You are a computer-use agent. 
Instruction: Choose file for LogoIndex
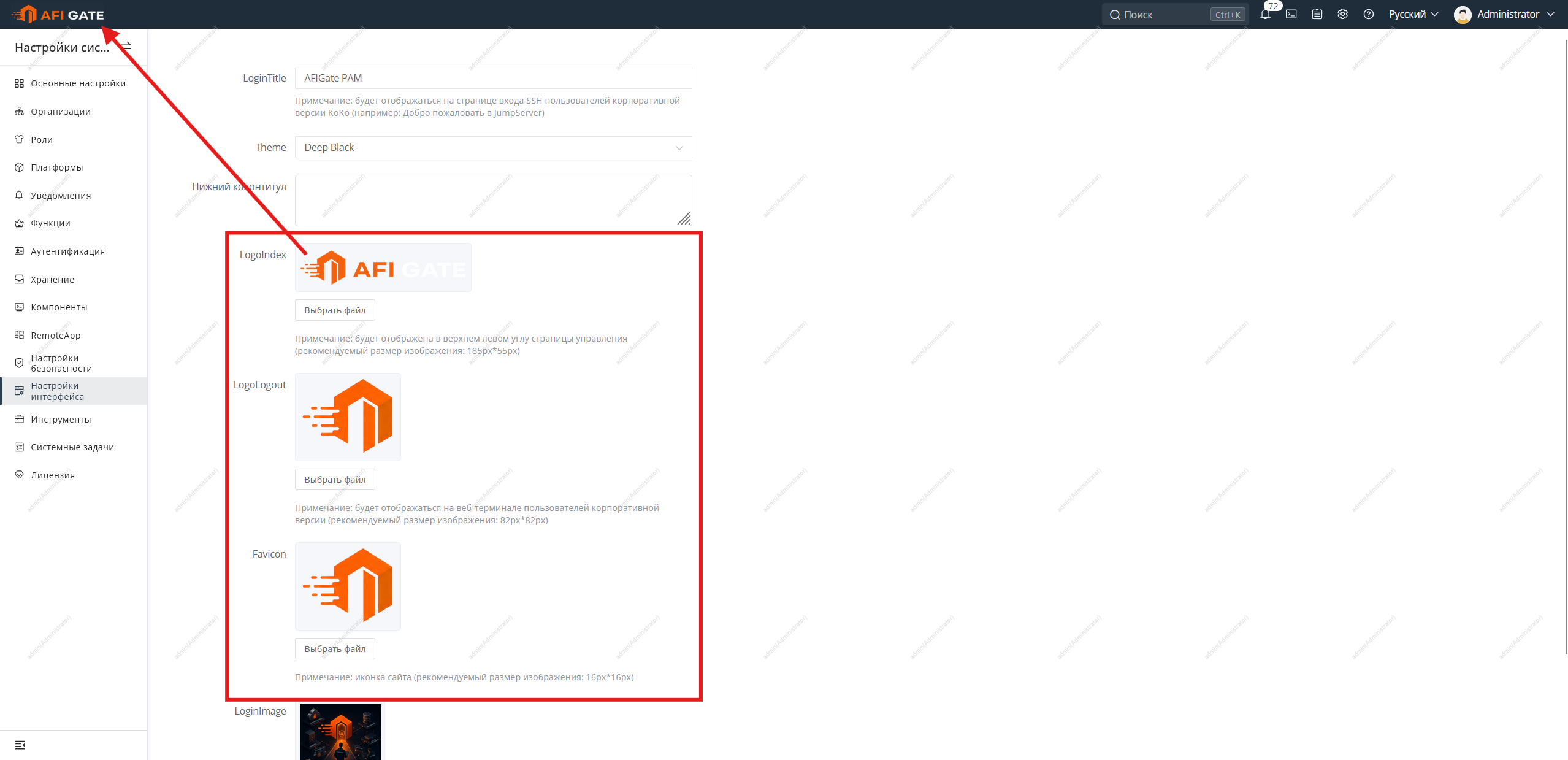335,310
